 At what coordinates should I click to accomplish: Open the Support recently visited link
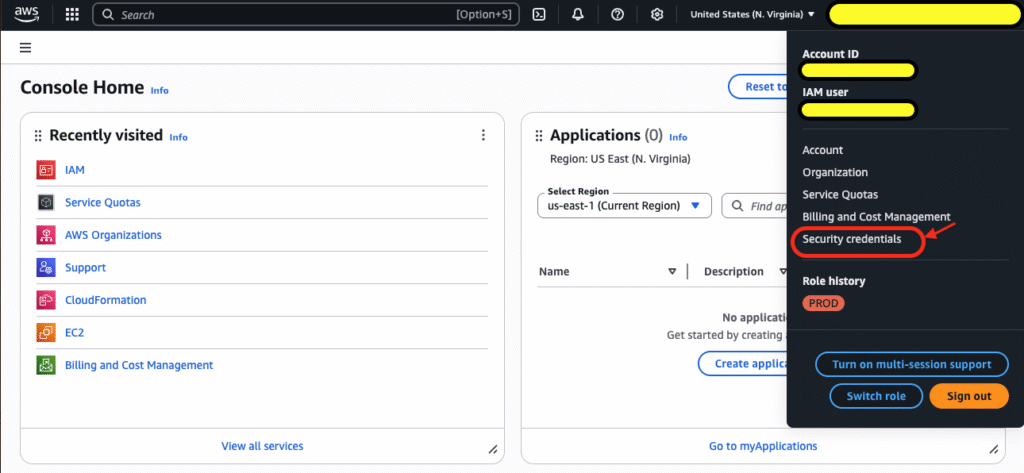click(x=85, y=267)
